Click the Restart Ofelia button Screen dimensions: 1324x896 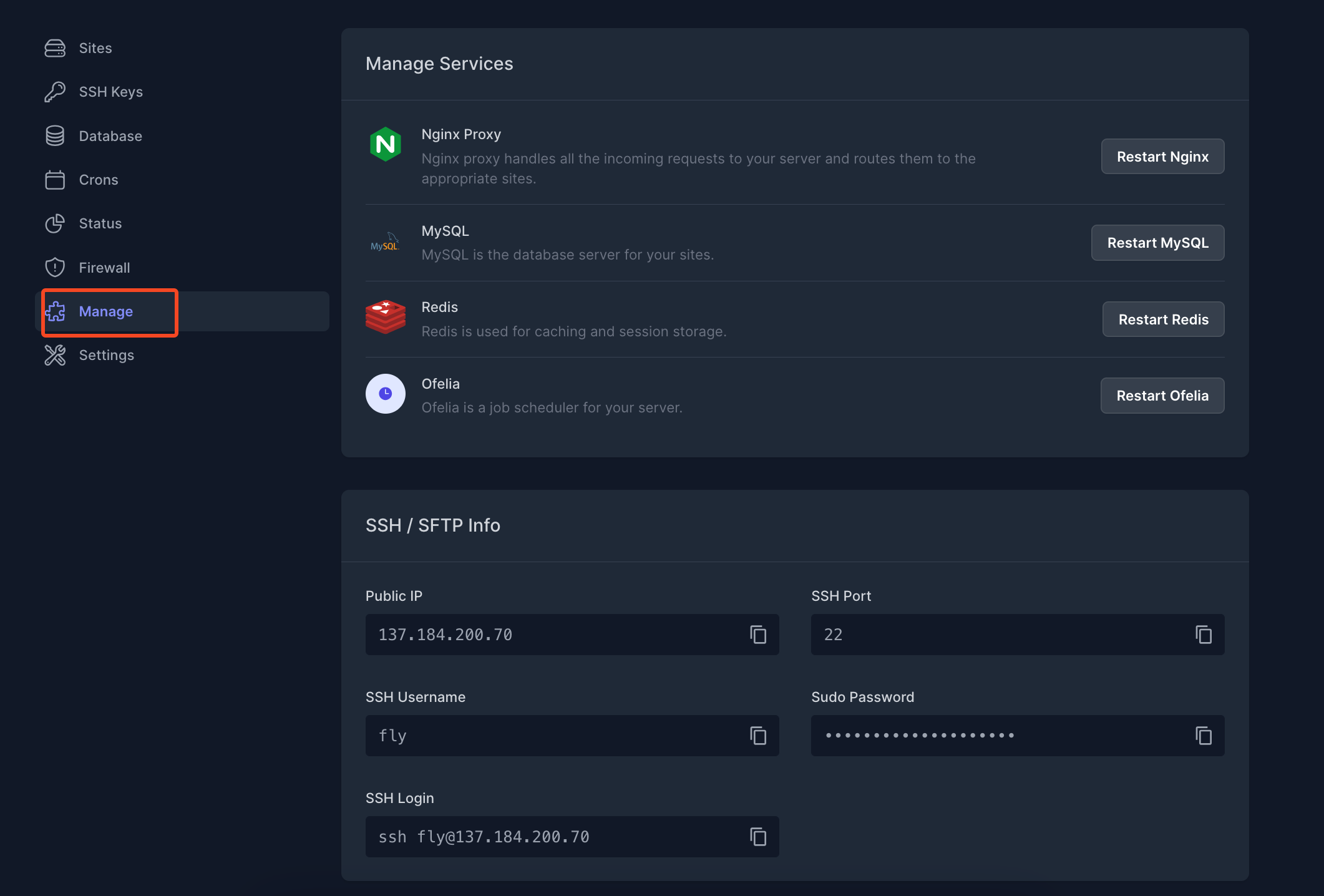point(1162,396)
